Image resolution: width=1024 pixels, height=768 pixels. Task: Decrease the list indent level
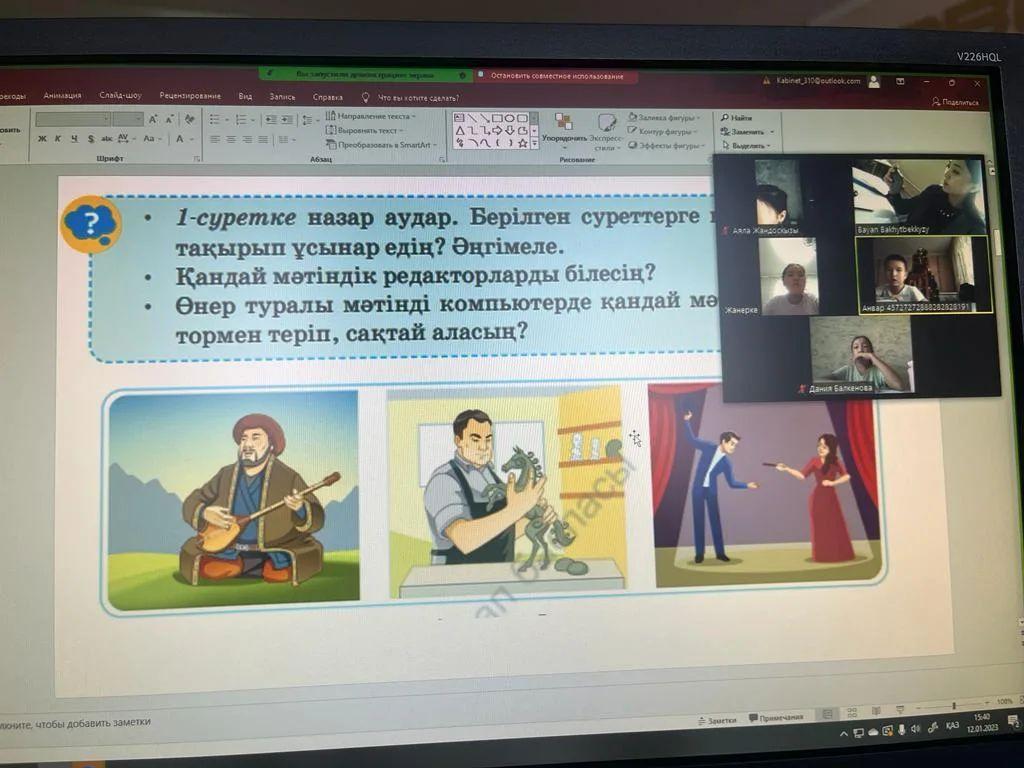[270, 120]
